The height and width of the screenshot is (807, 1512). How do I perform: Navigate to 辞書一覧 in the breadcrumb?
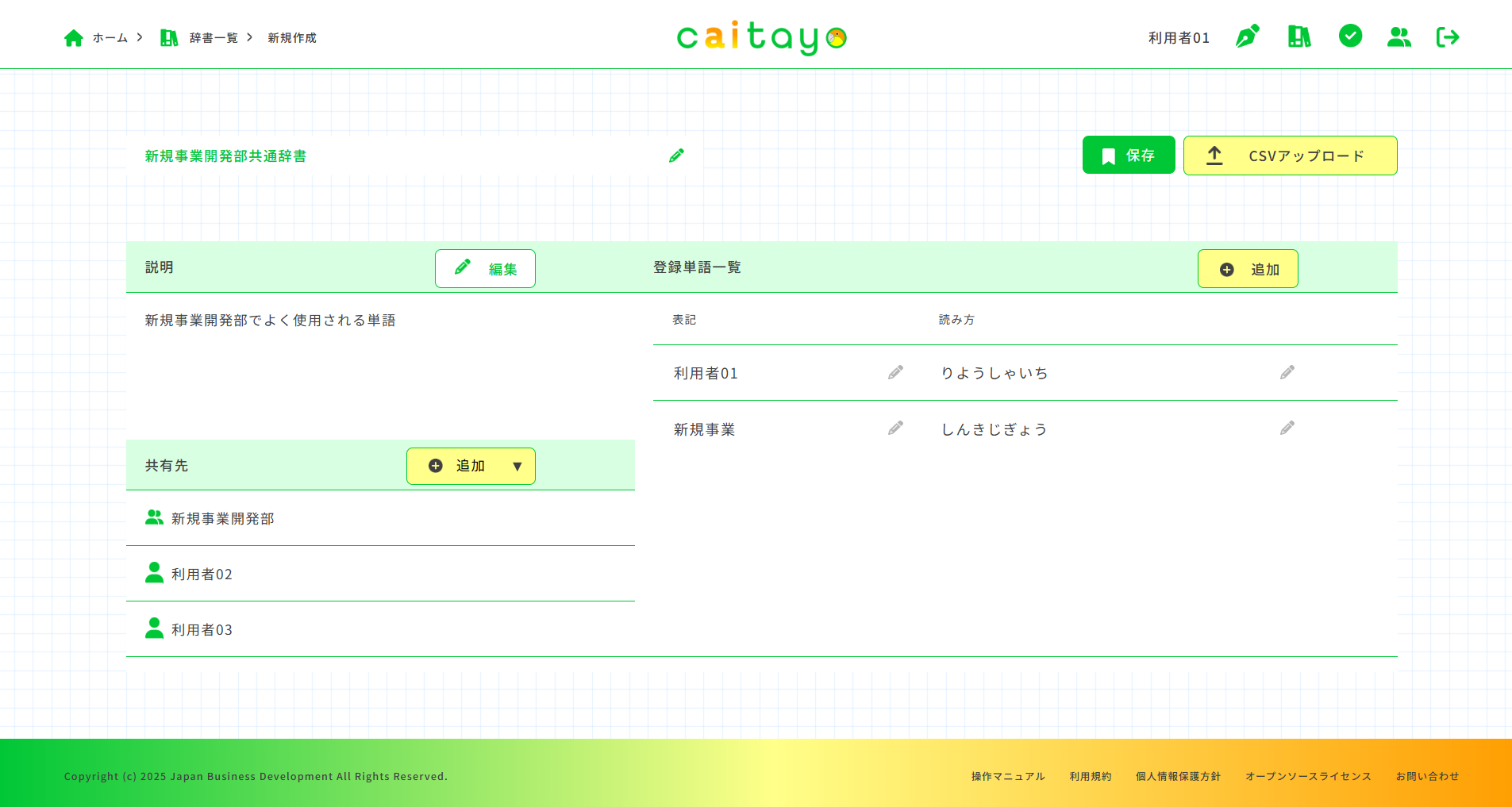(212, 37)
